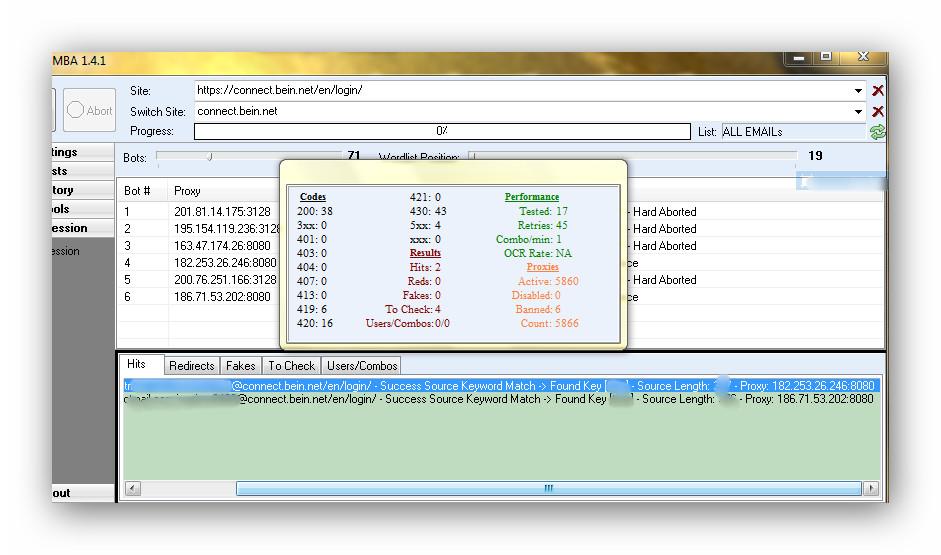Click the hits list left scroll arrow
Image resolution: width=941 pixels, height=555 pixels.
click(x=132, y=488)
